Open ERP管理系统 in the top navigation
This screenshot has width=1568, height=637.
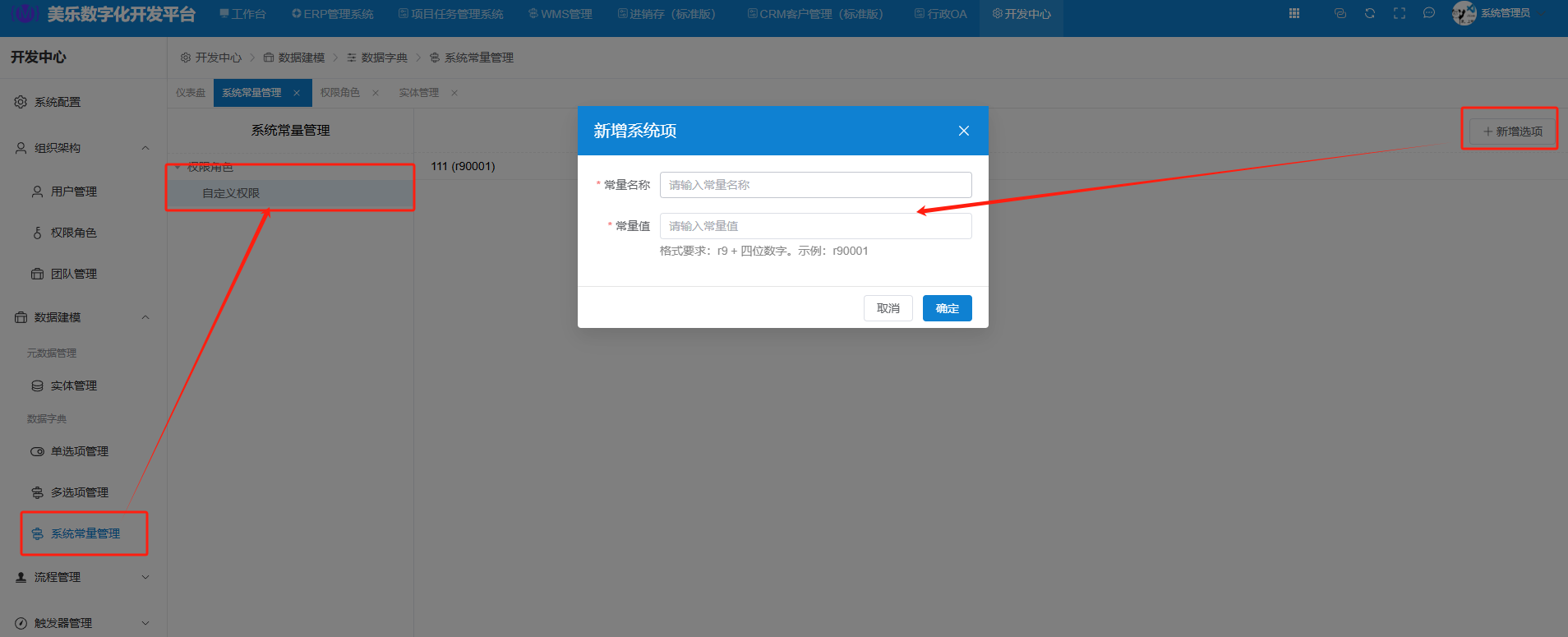[333, 14]
